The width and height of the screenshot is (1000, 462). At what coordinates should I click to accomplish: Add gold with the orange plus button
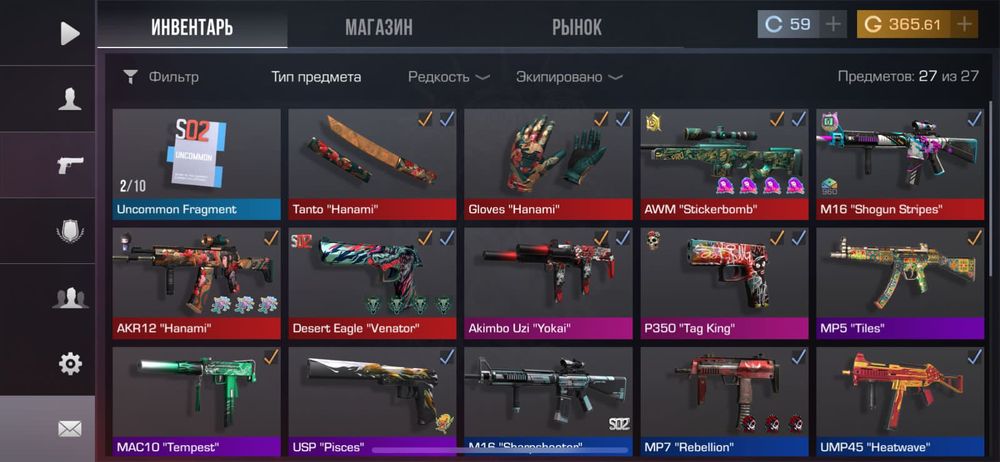pyautogui.click(x=964, y=24)
